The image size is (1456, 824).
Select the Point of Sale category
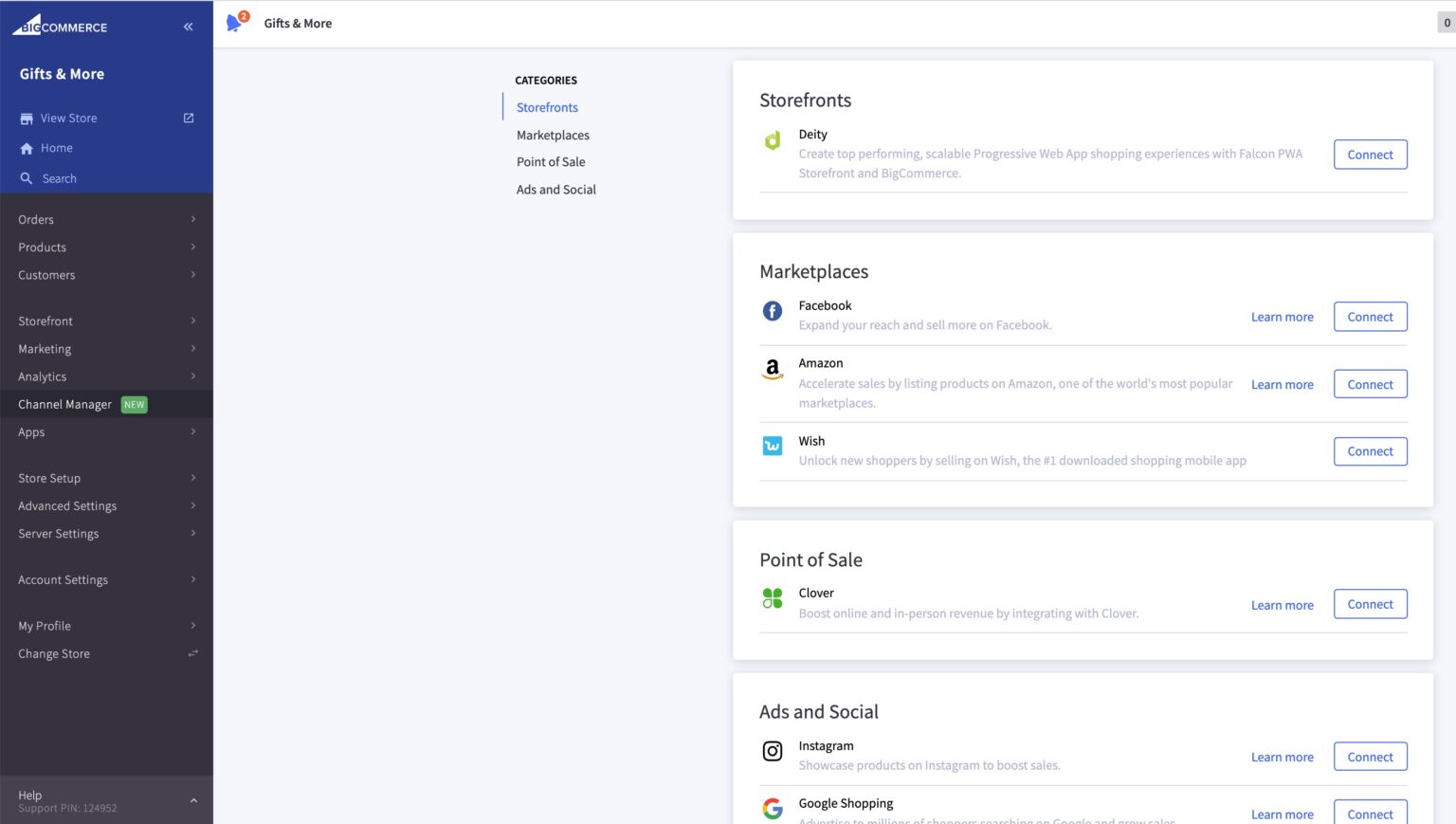point(551,162)
